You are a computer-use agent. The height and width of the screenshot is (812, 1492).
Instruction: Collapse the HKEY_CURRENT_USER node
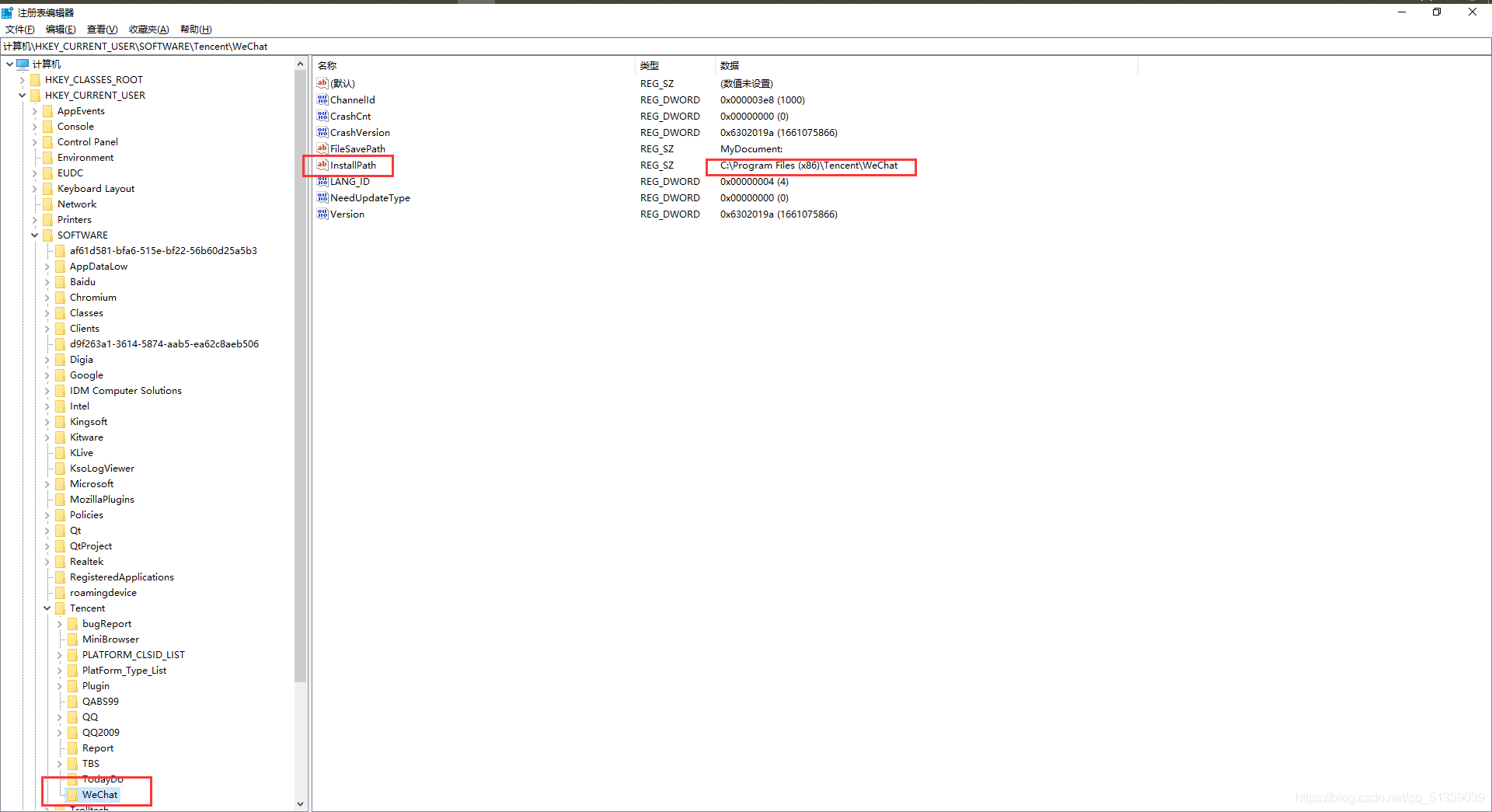pyautogui.click(x=22, y=95)
